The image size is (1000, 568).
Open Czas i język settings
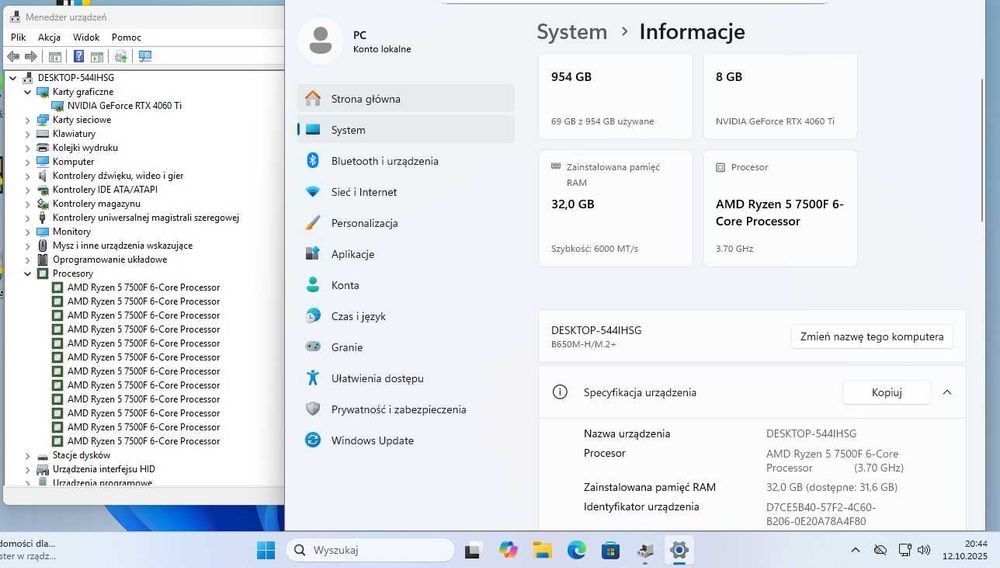click(x=406, y=316)
